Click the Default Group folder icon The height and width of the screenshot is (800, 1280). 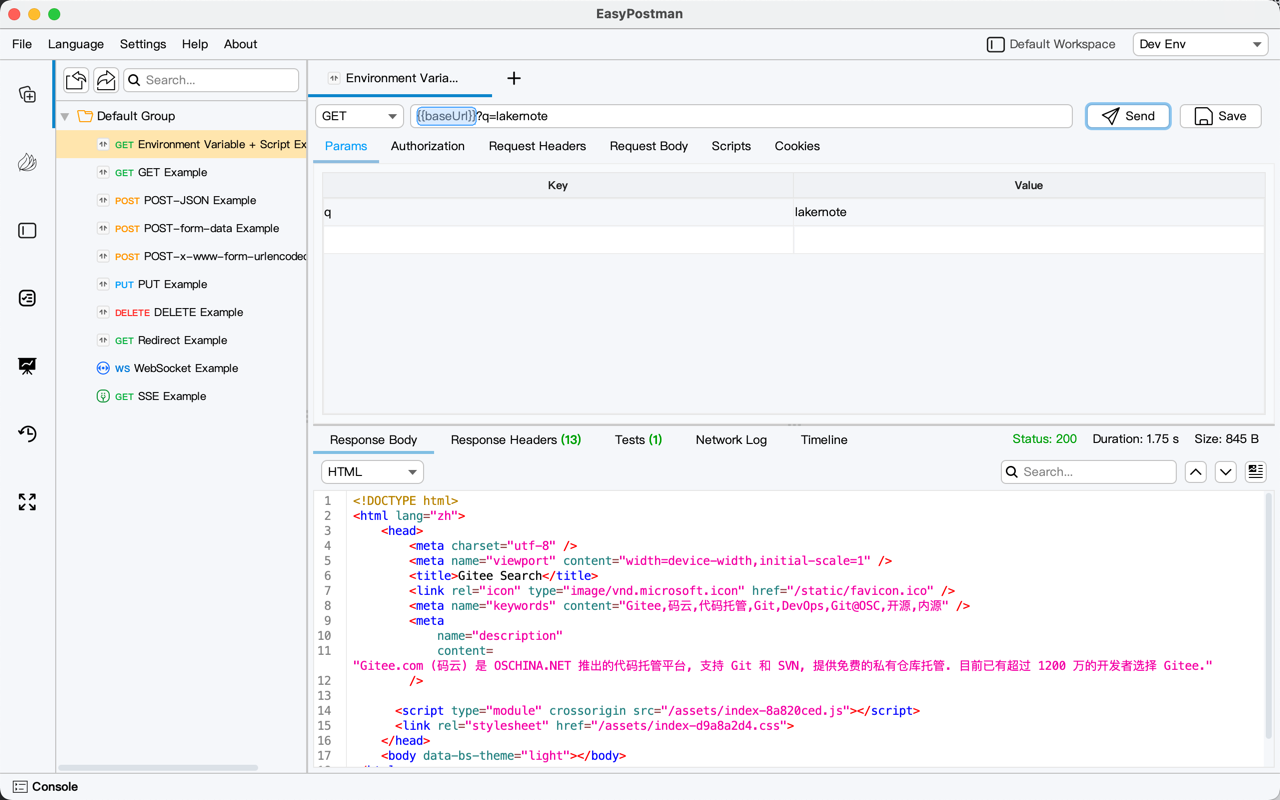[x=85, y=116]
